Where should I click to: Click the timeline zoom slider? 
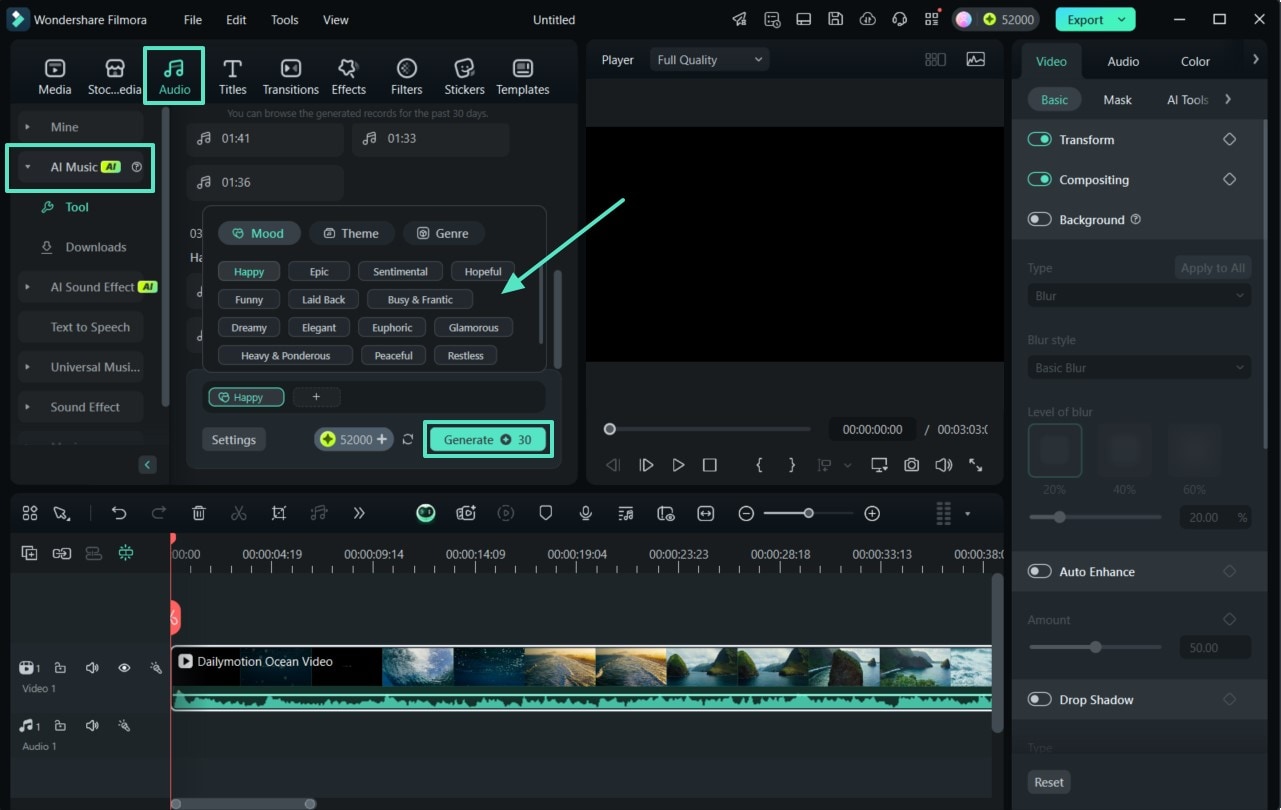808,513
